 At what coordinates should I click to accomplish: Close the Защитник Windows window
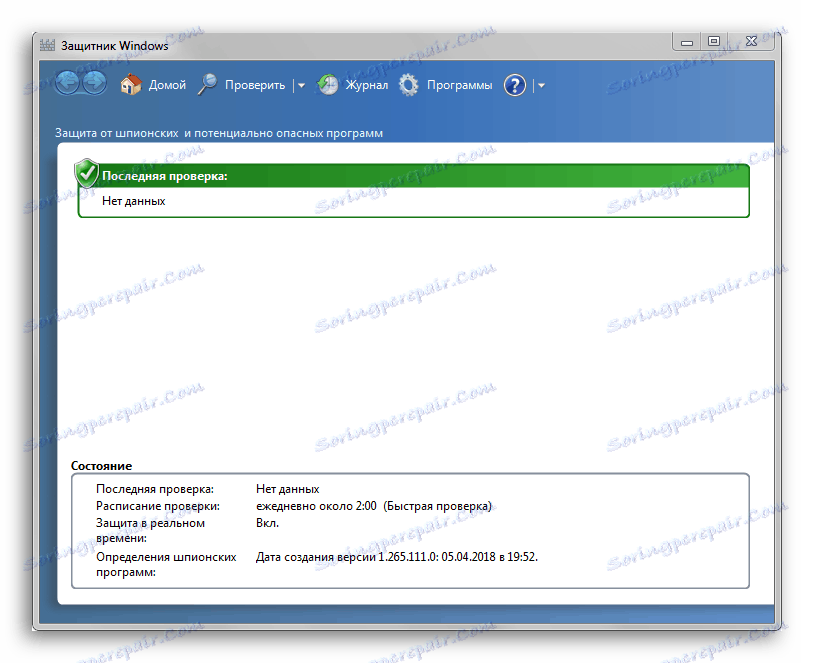click(x=751, y=42)
